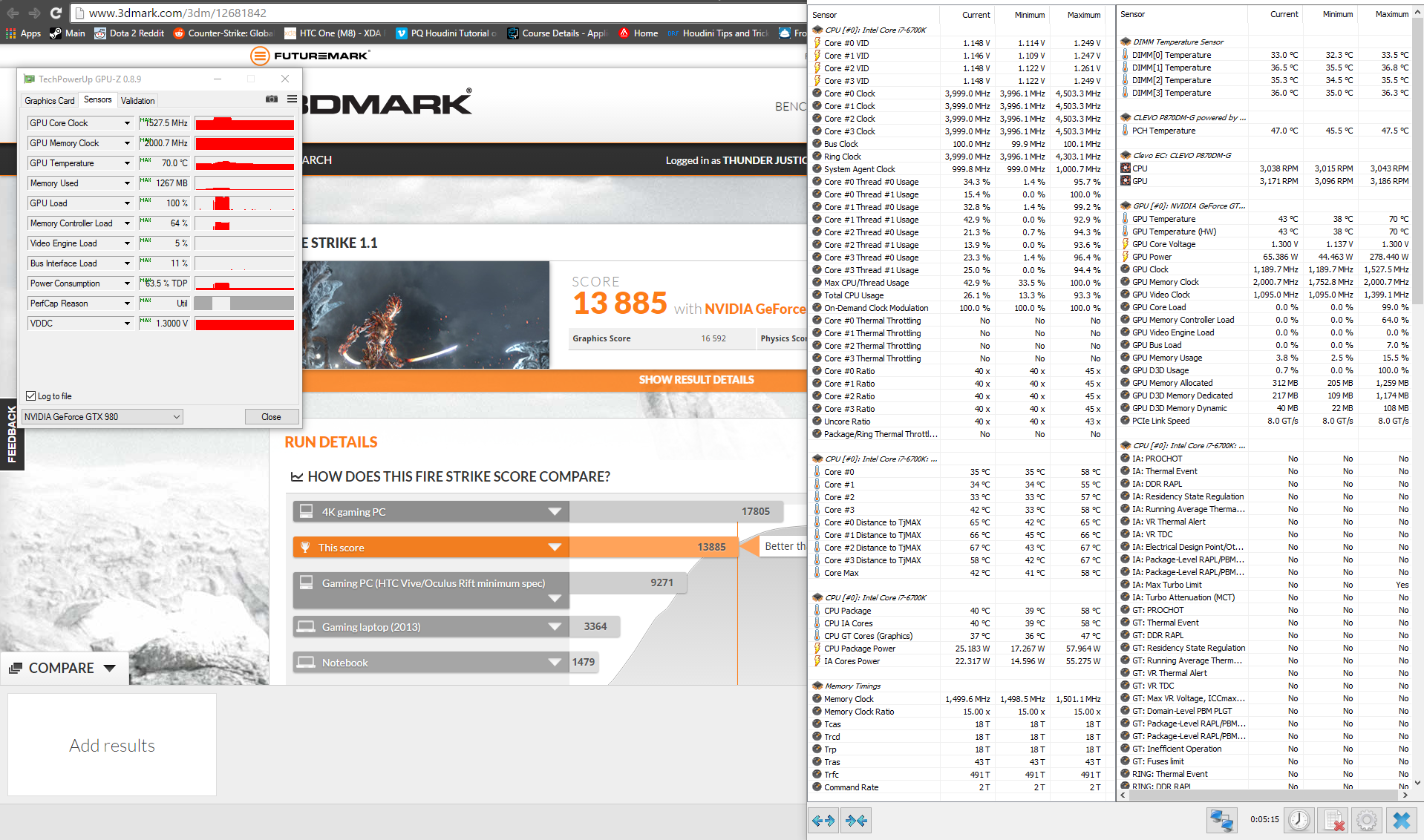Toggle the Log to file checkbox
The image size is (1424, 840).
(x=31, y=396)
